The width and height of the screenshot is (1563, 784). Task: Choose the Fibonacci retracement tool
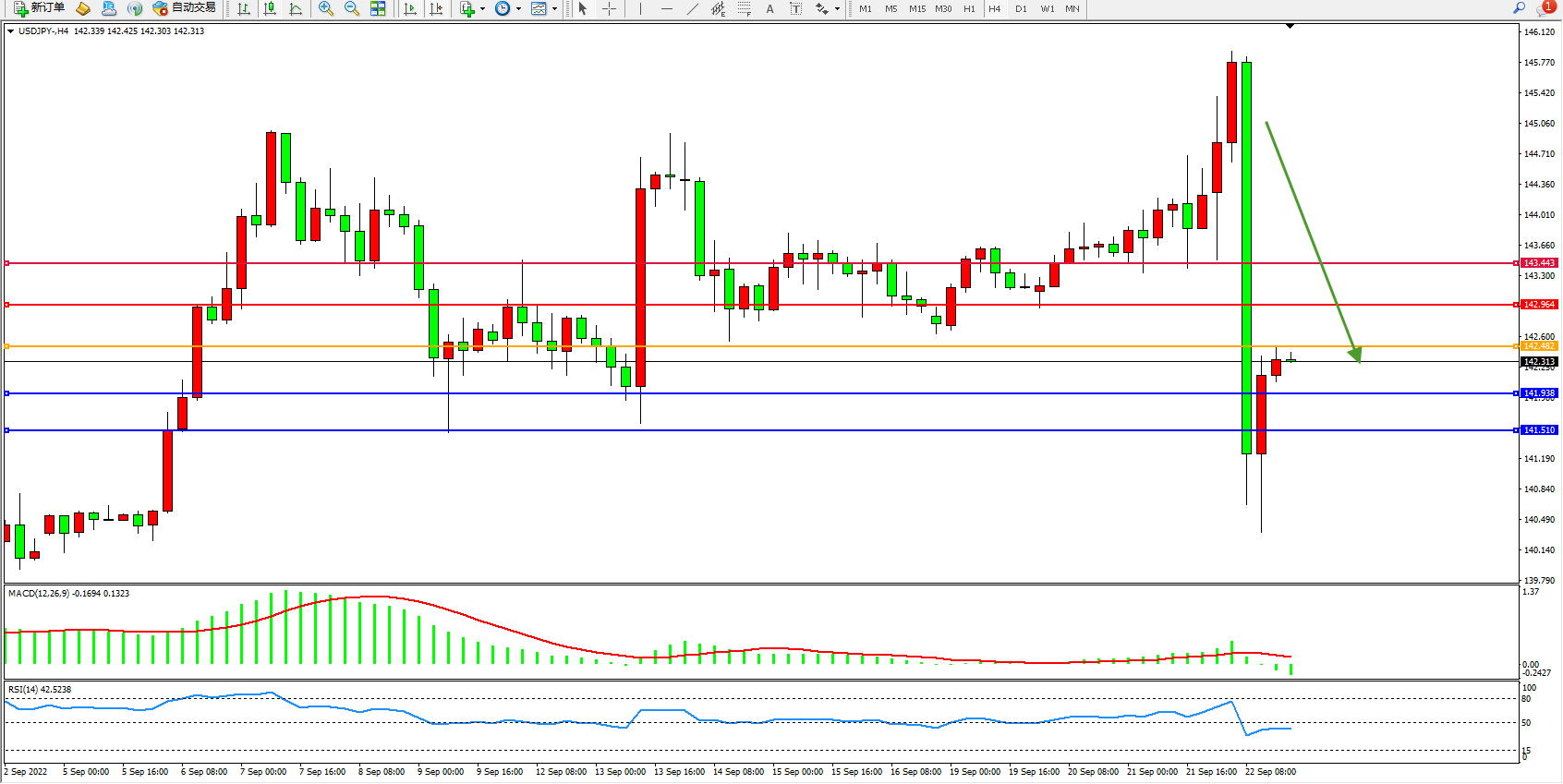tap(745, 8)
